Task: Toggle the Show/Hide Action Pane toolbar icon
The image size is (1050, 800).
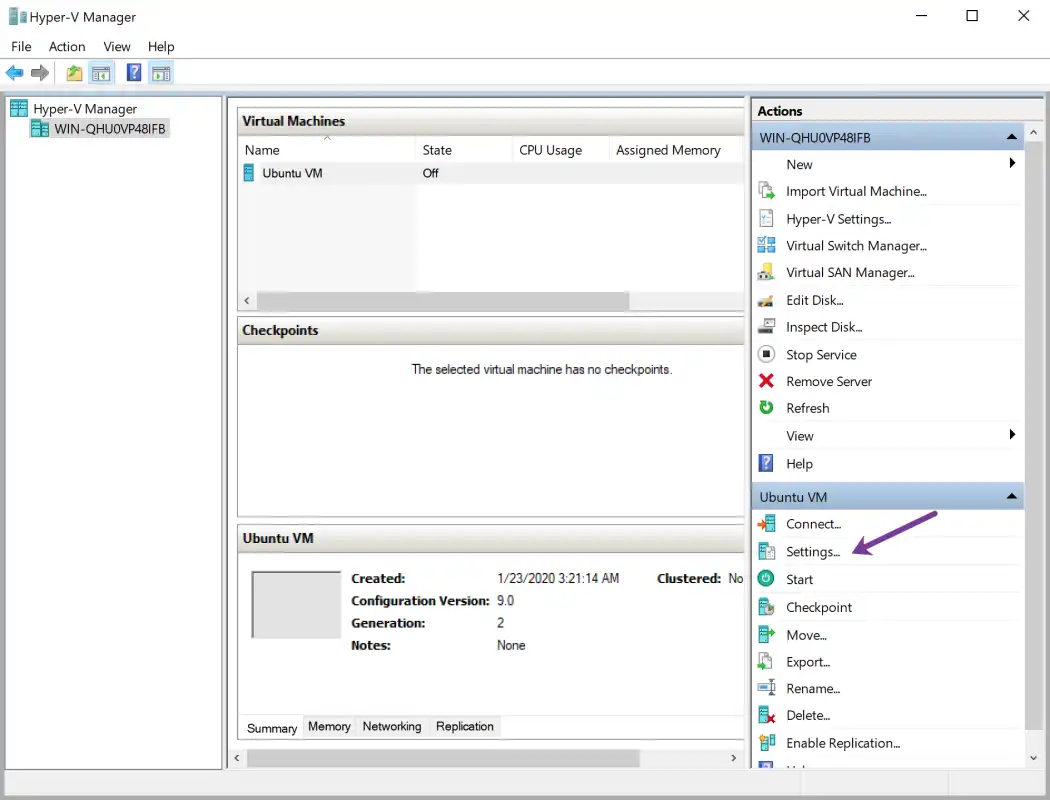Action: [161, 73]
